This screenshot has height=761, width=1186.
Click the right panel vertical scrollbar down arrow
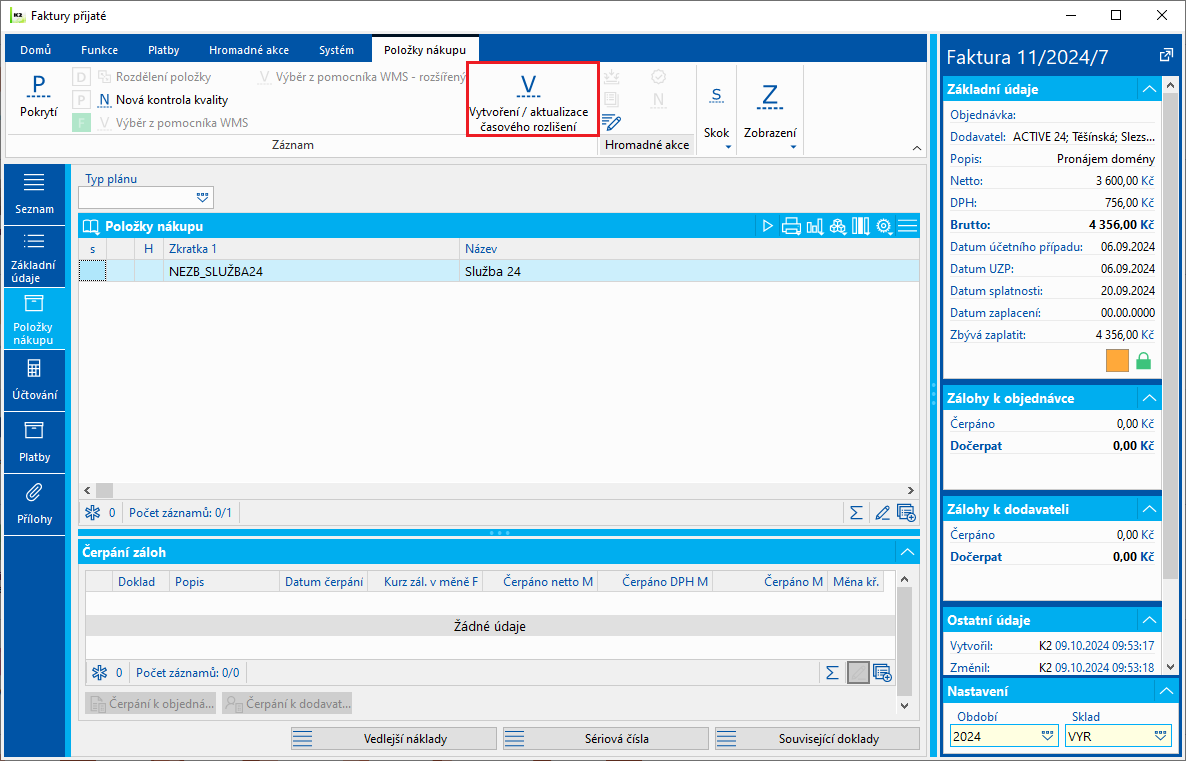pyautogui.click(x=1172, y=667)
